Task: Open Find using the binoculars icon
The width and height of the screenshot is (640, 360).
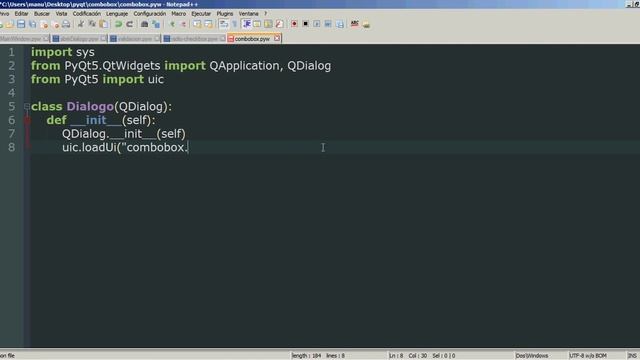Action: [x=144, y=24]
